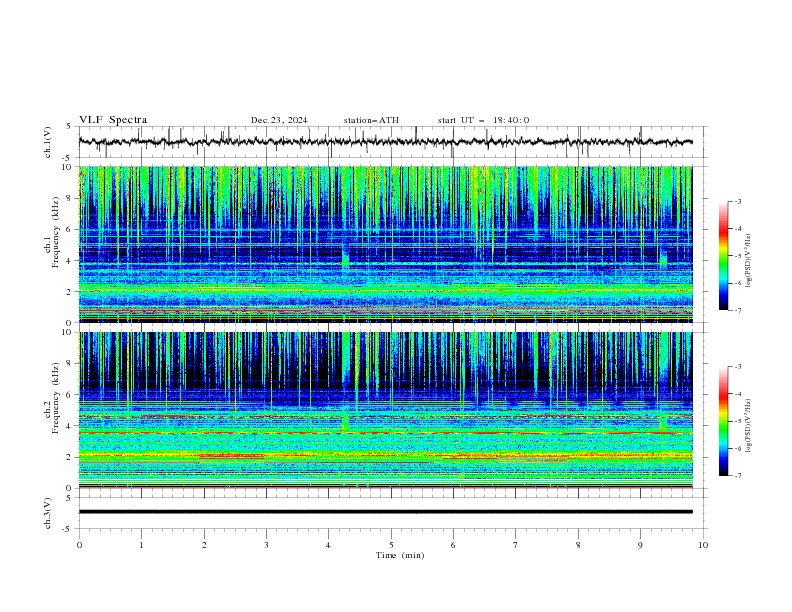Screen dimensions: 792x612
Task: Click tick label "5" on the Time axis
Action: 391,545
